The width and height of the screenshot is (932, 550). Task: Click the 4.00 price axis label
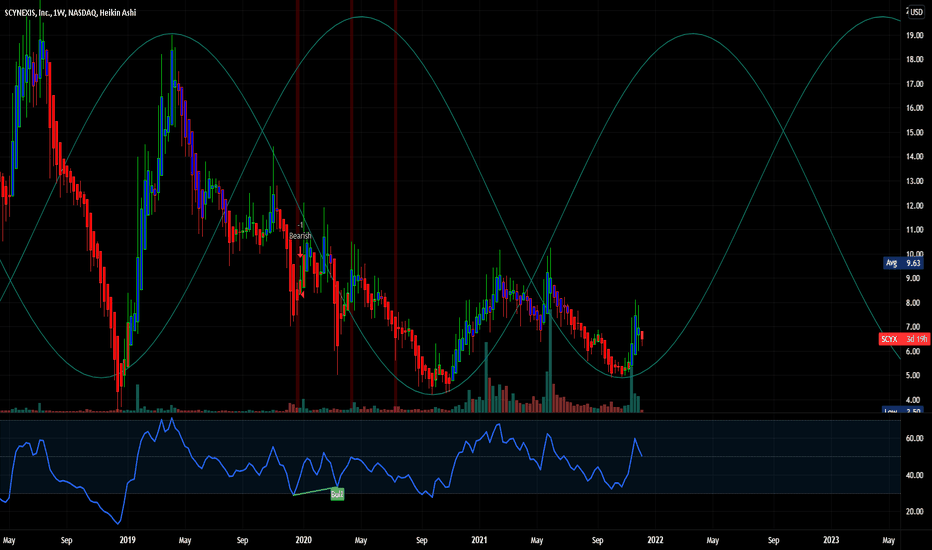[x=913, y=400]
